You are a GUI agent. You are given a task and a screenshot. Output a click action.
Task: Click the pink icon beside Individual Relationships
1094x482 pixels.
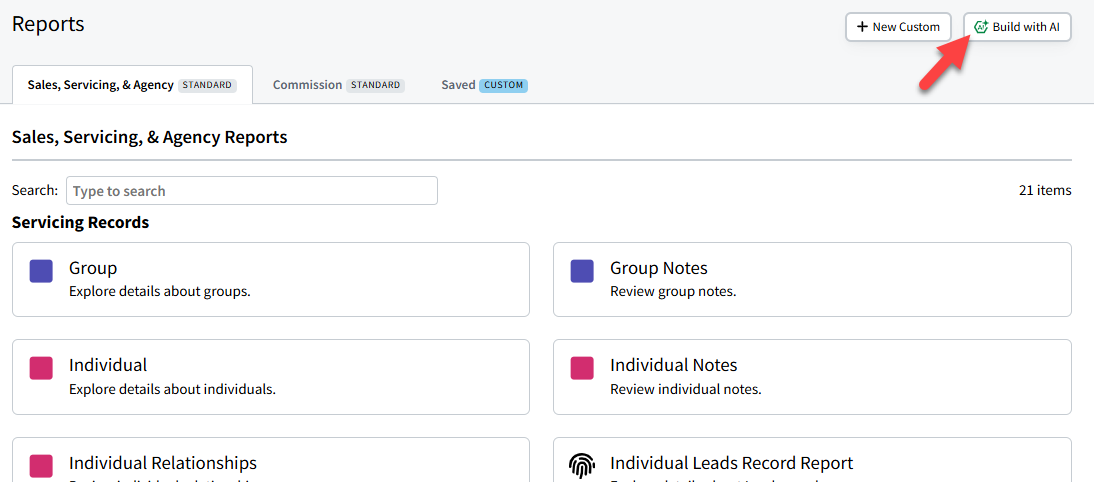pyautogui.click(x=41, y=465)
